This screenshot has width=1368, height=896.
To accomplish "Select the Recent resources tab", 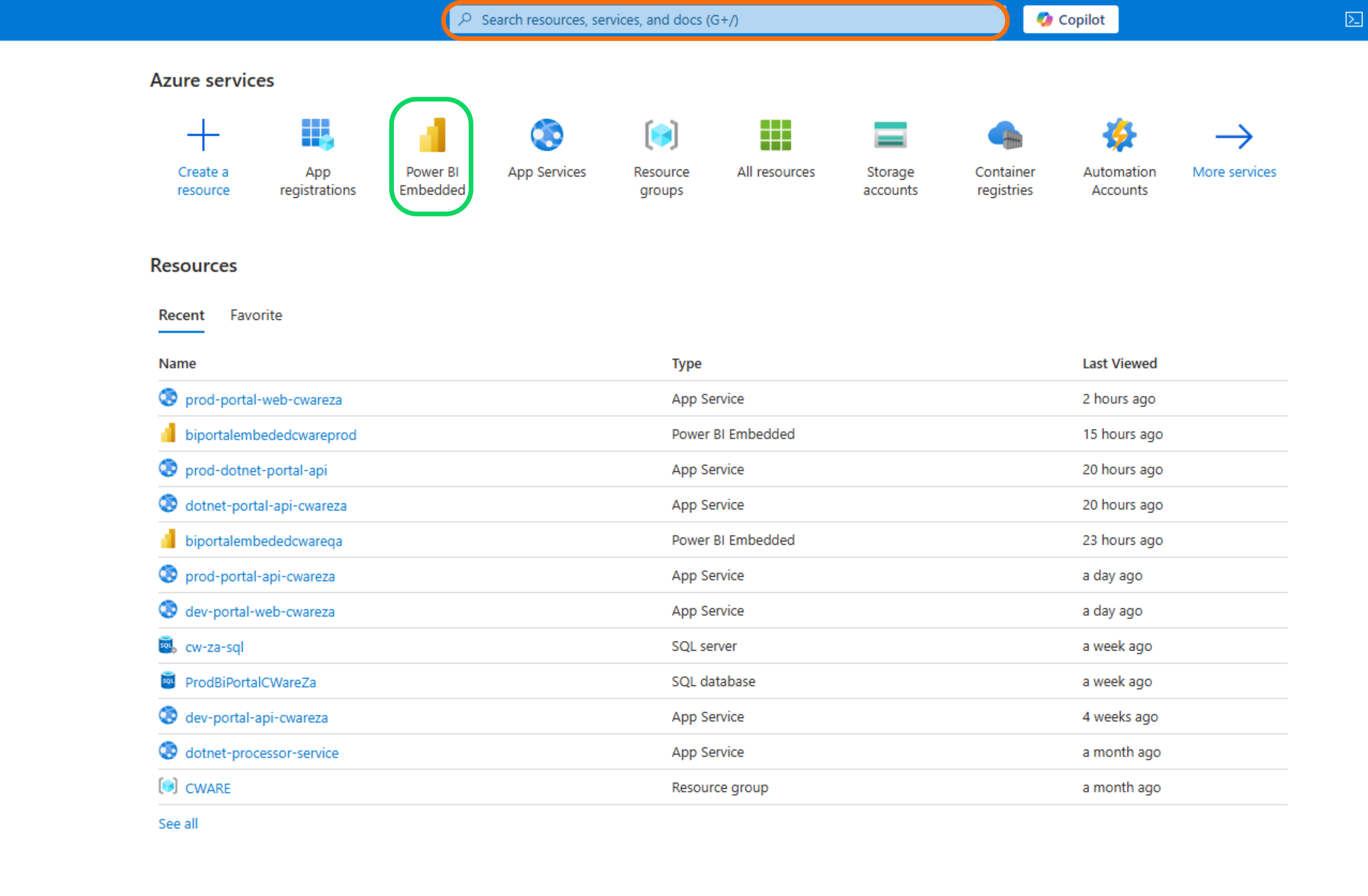I will [x=181, y=315].
